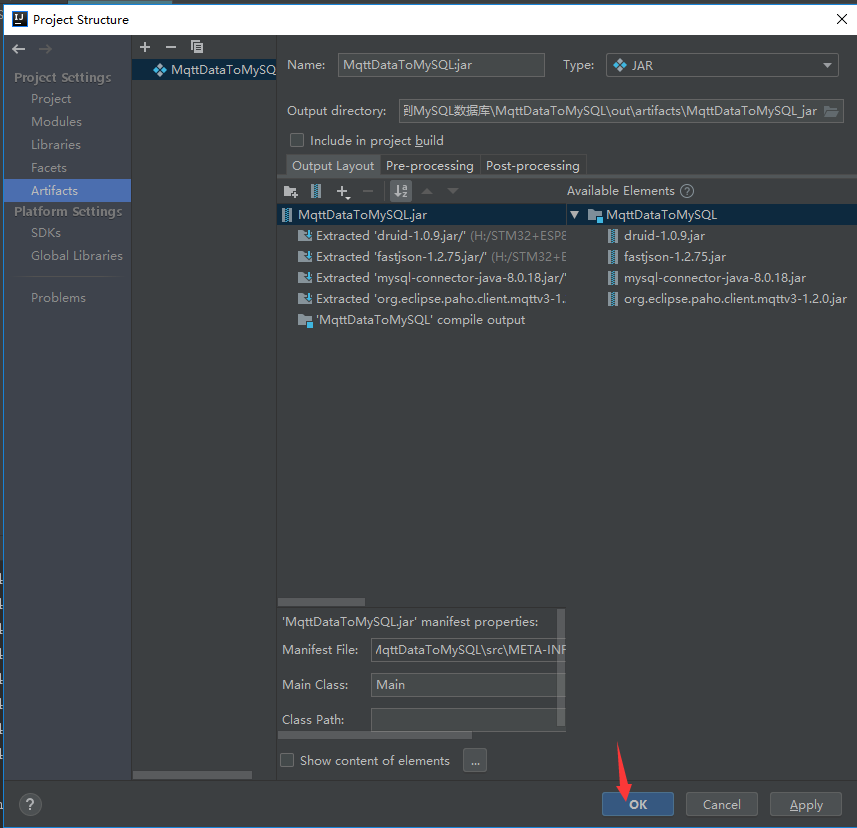Select Extracted 'druid-1.0.9.jar/' entry

(x=431, y=236)
